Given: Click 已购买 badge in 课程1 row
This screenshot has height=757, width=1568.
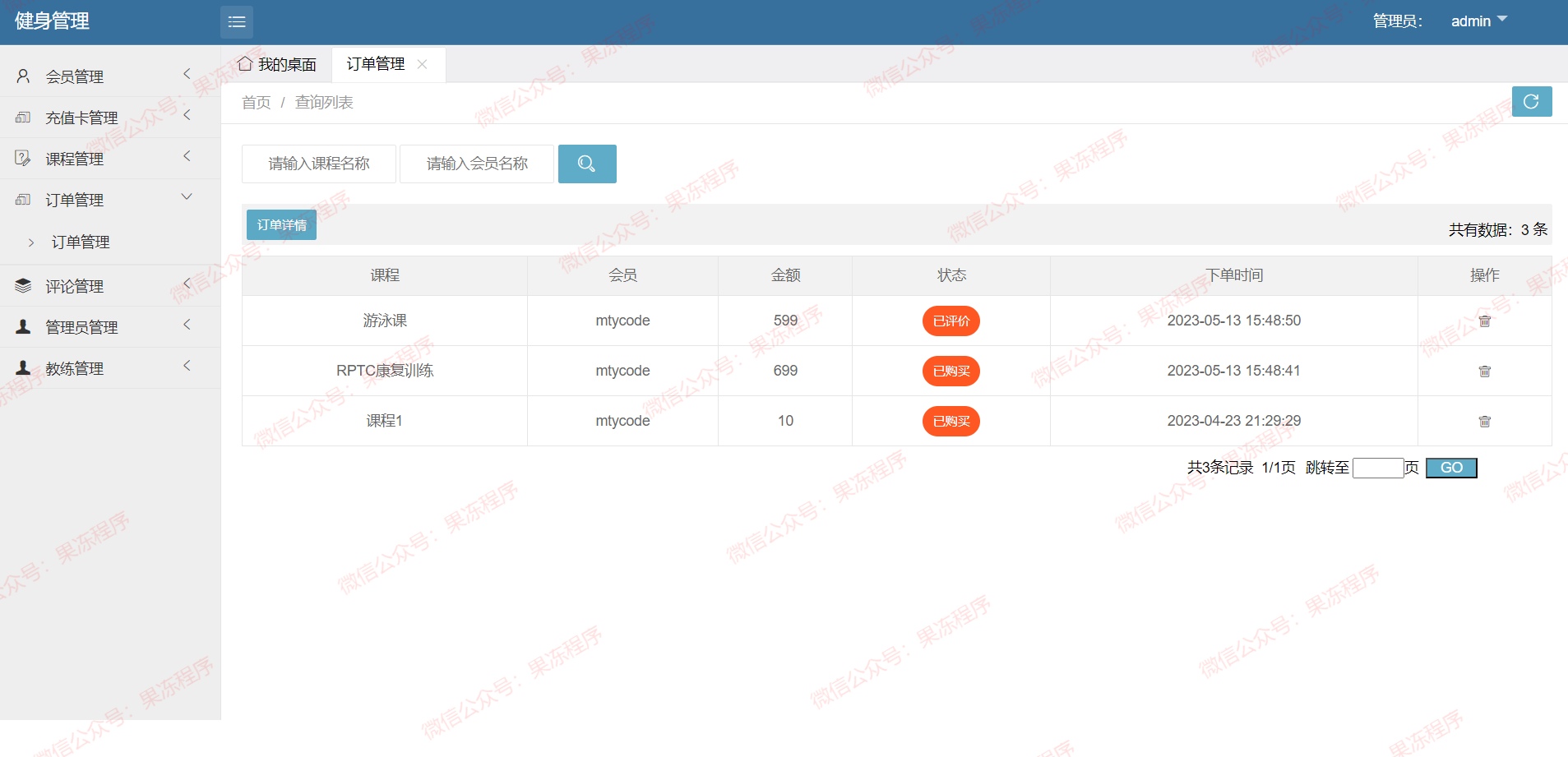Looking at the screenshot, I should (951, 422).
